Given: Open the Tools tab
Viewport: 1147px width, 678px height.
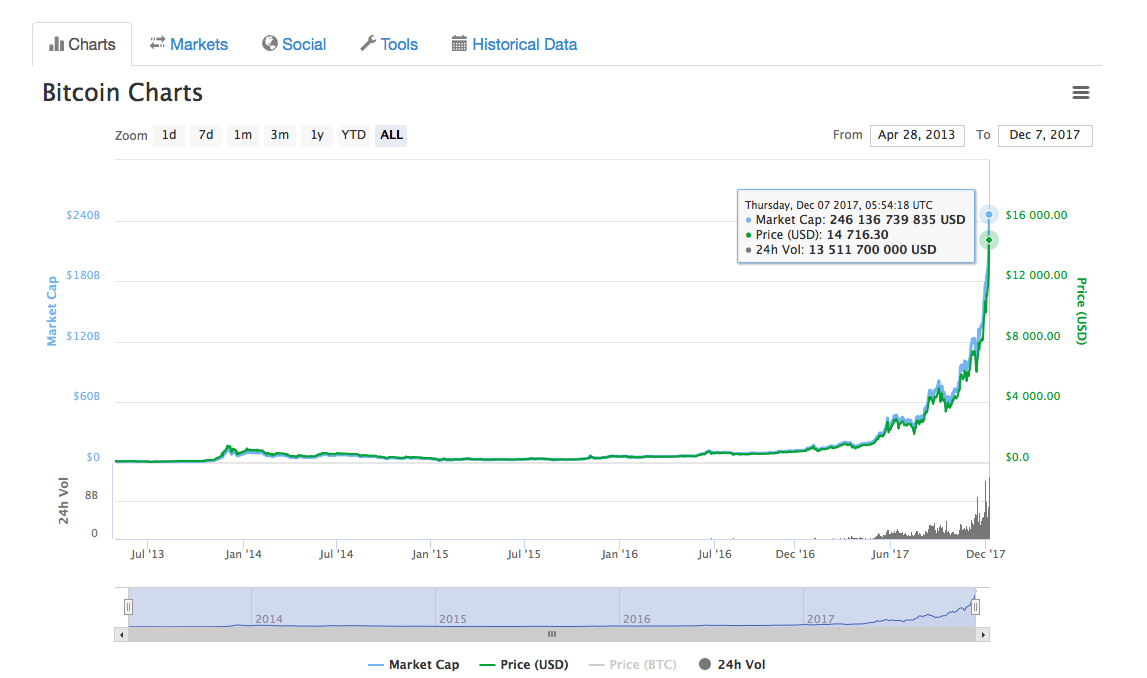Looking at the screenshot, I should [389, 44].
